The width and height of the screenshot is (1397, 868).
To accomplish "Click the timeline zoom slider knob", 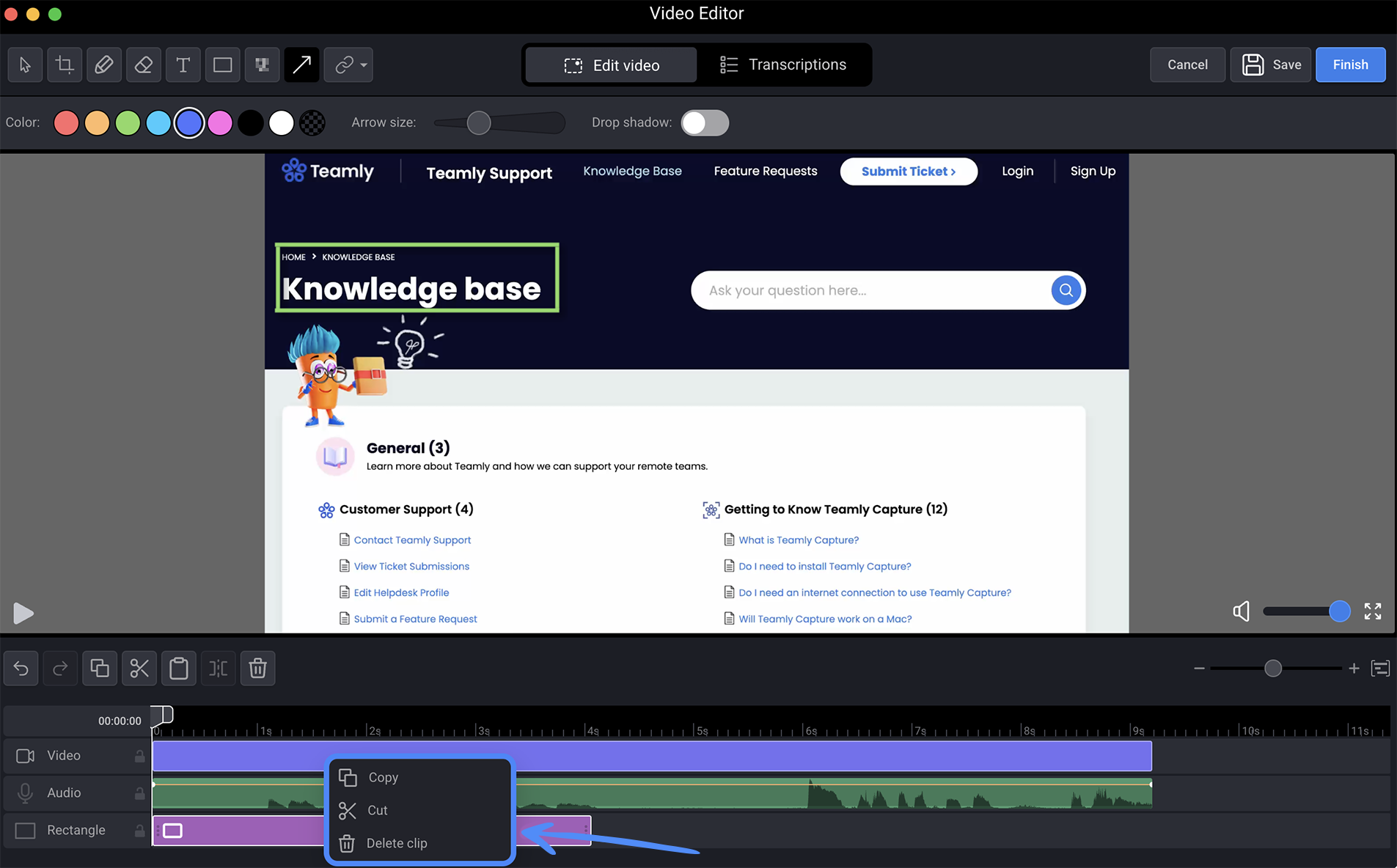I will 1273,669.
